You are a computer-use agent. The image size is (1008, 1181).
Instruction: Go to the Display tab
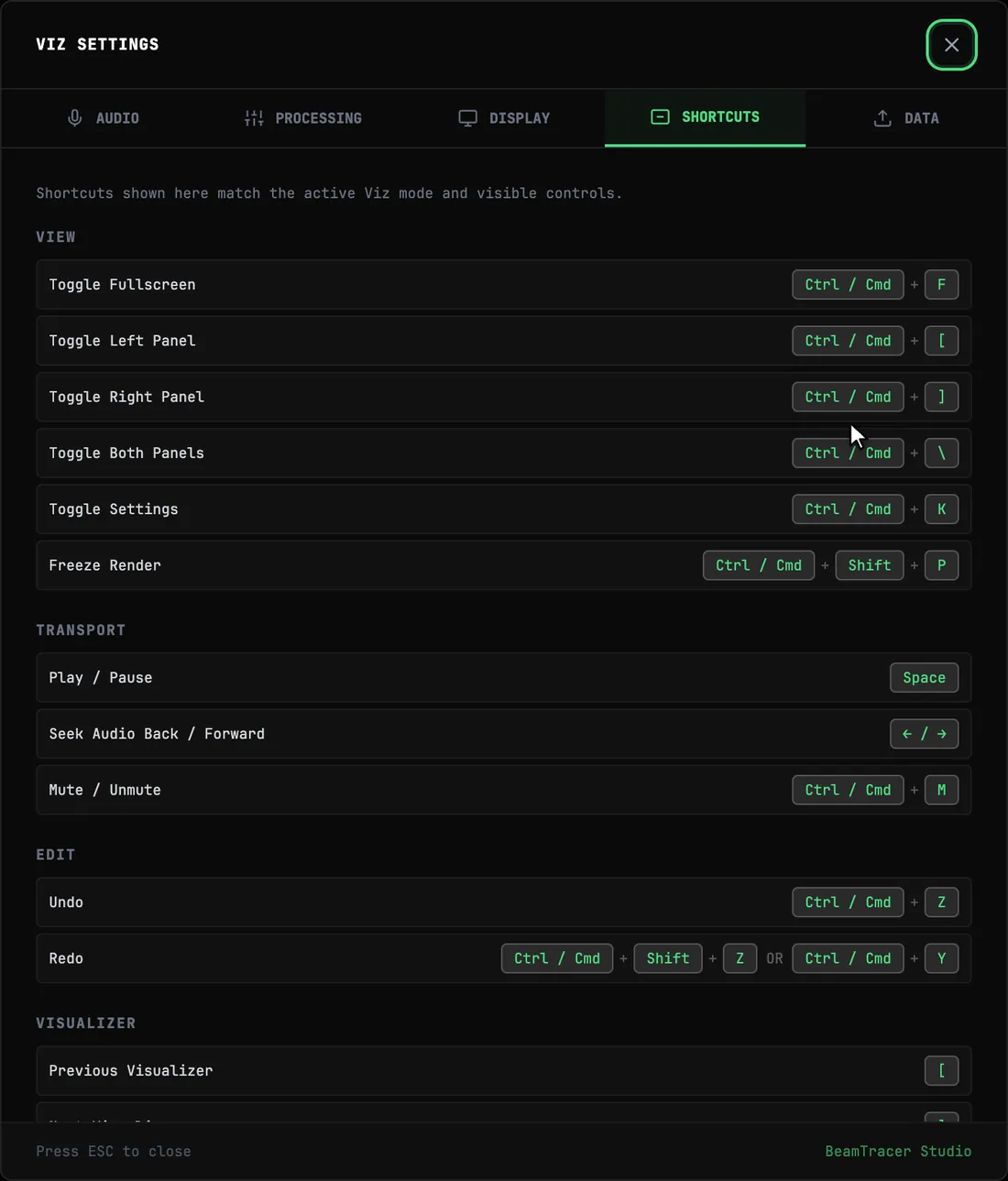[x=504, y=118]
